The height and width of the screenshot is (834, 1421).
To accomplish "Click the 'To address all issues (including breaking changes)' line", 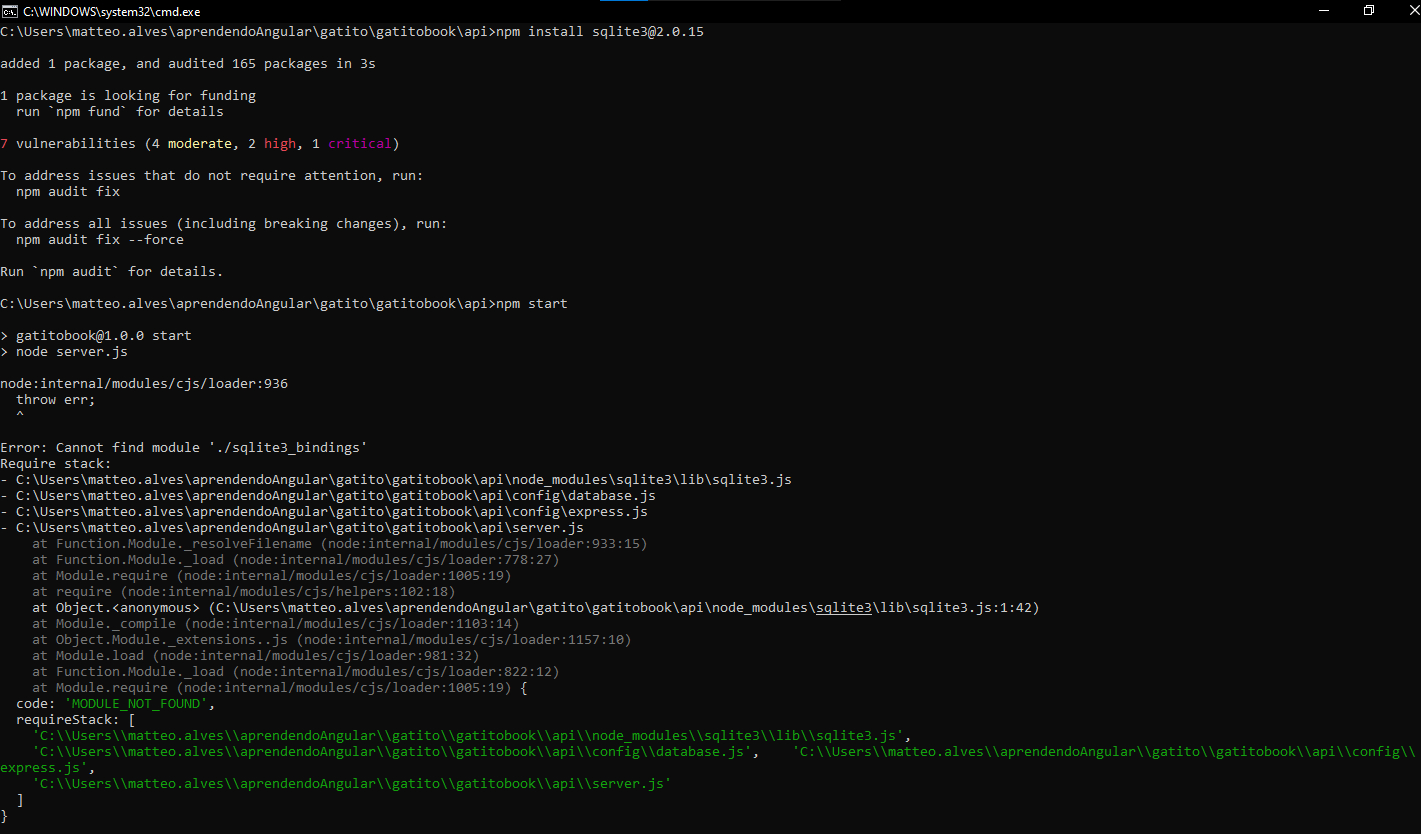I will (x=224, y=224).
